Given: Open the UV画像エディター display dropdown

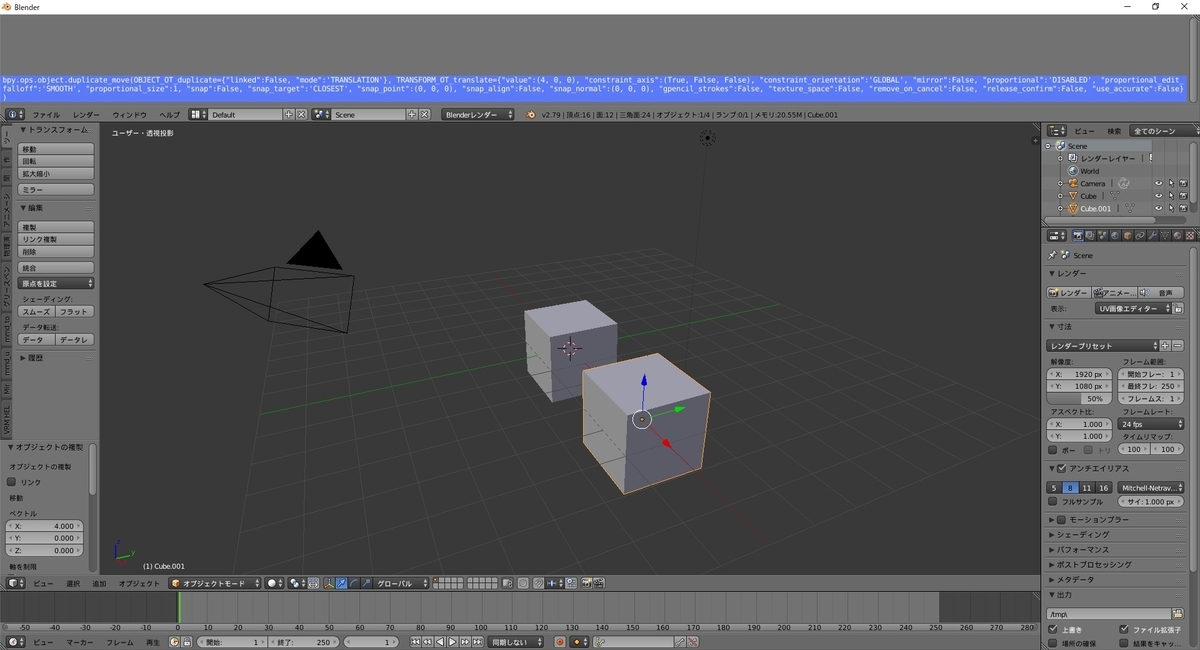Looking at the screenshot, I should [1133, 309].
